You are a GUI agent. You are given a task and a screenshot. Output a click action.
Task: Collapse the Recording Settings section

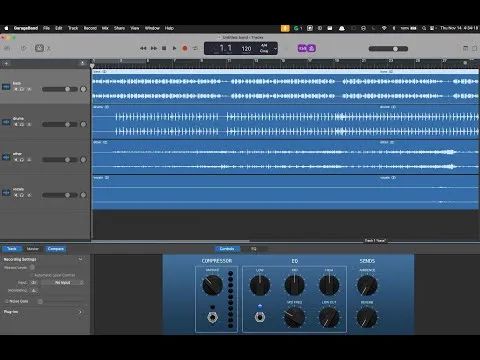click(x=80, y=259)
